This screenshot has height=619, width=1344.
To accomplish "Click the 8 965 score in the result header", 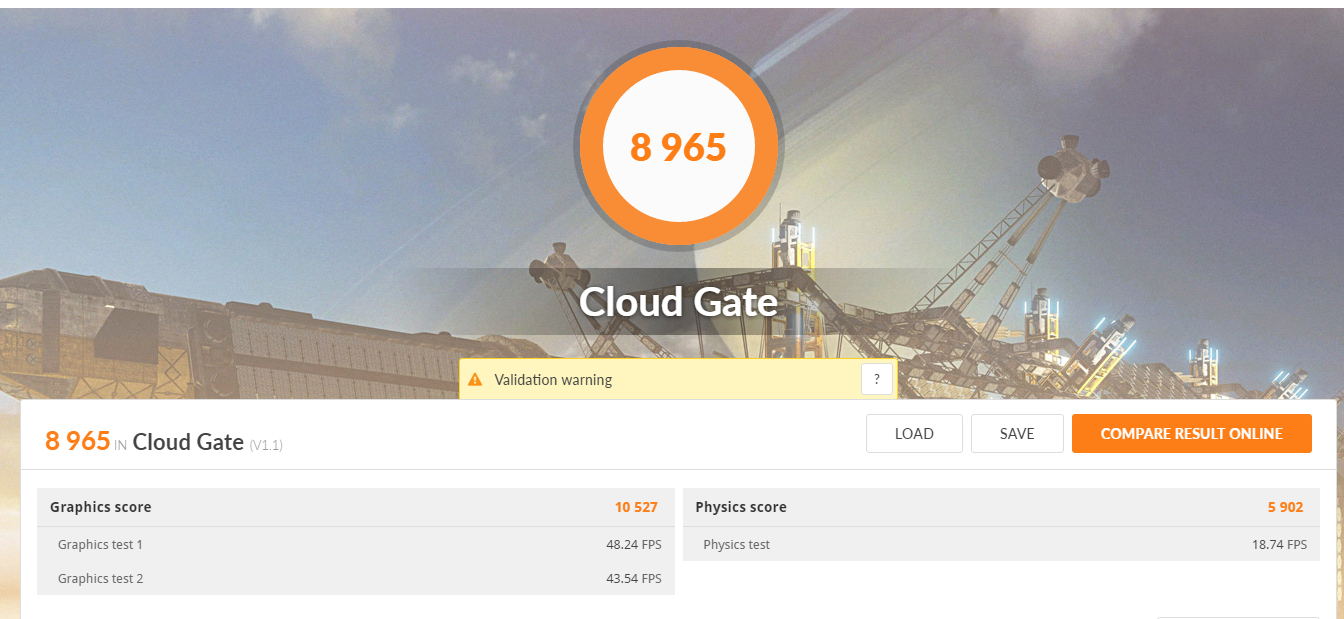I will coord(77,441).
